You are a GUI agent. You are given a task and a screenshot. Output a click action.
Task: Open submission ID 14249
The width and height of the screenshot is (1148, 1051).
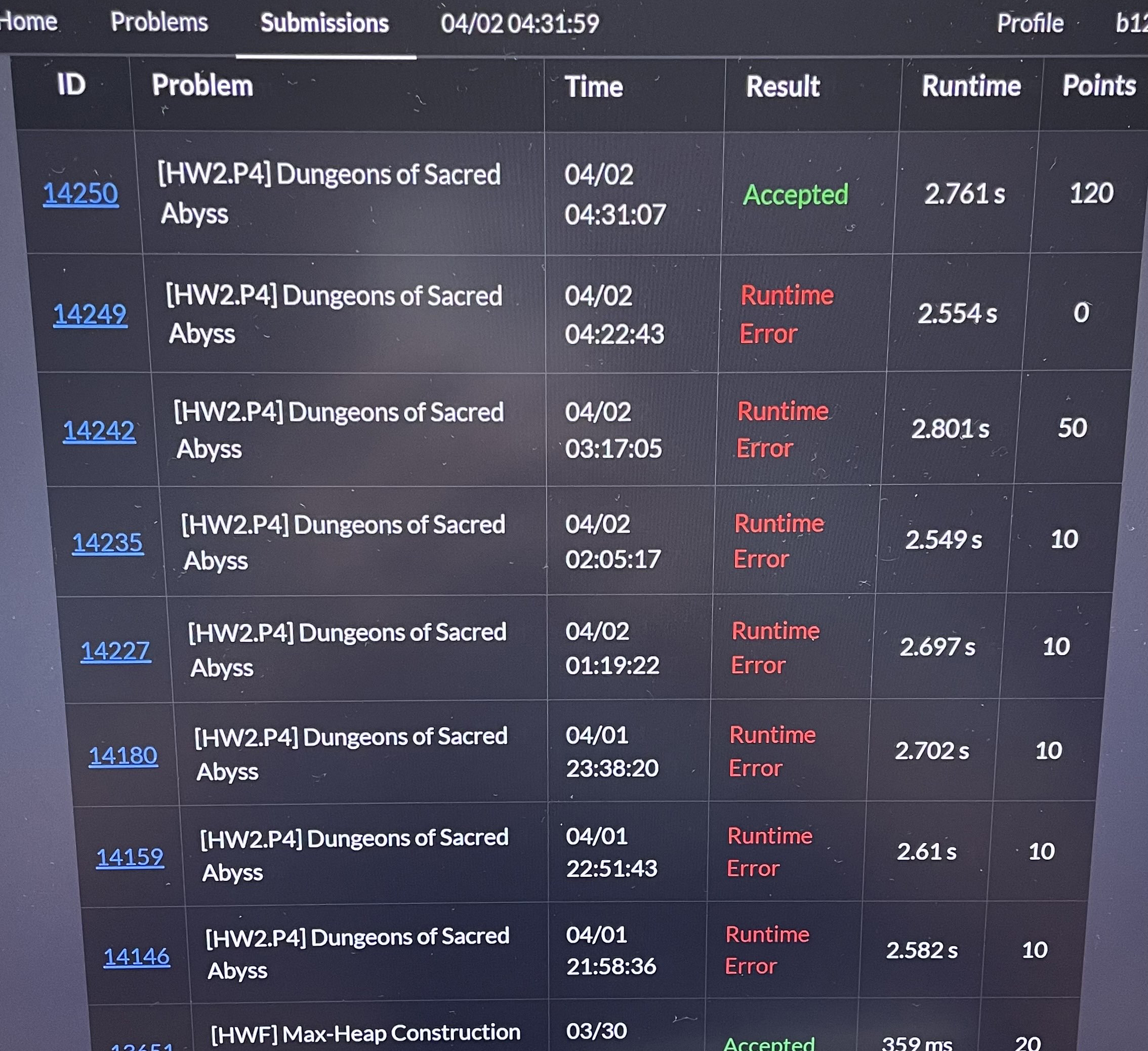(90, 314)
